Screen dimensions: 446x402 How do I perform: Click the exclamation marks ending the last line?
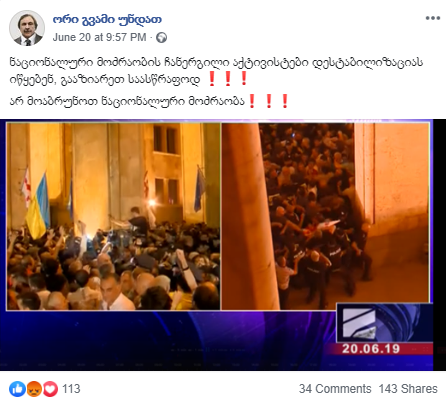click(x=268, y=101)
